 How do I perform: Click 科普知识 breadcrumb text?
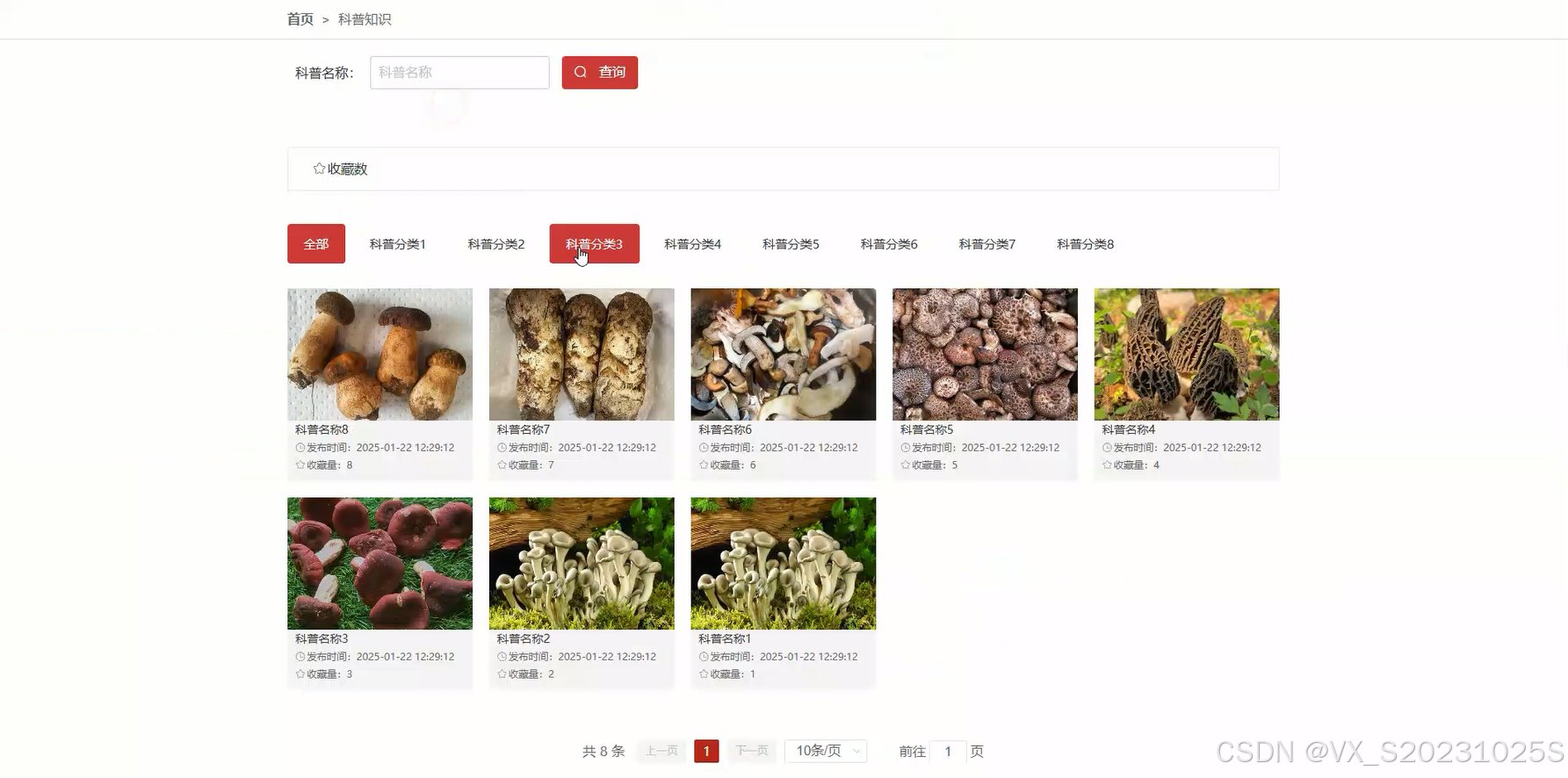365,19
